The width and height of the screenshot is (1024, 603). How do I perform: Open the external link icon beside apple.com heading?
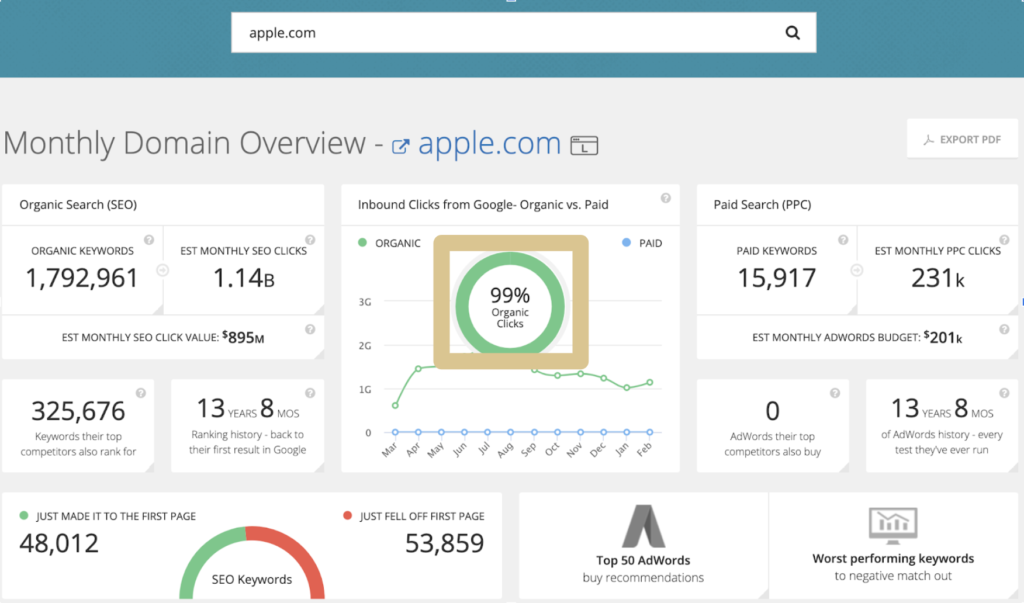(400, 146)
